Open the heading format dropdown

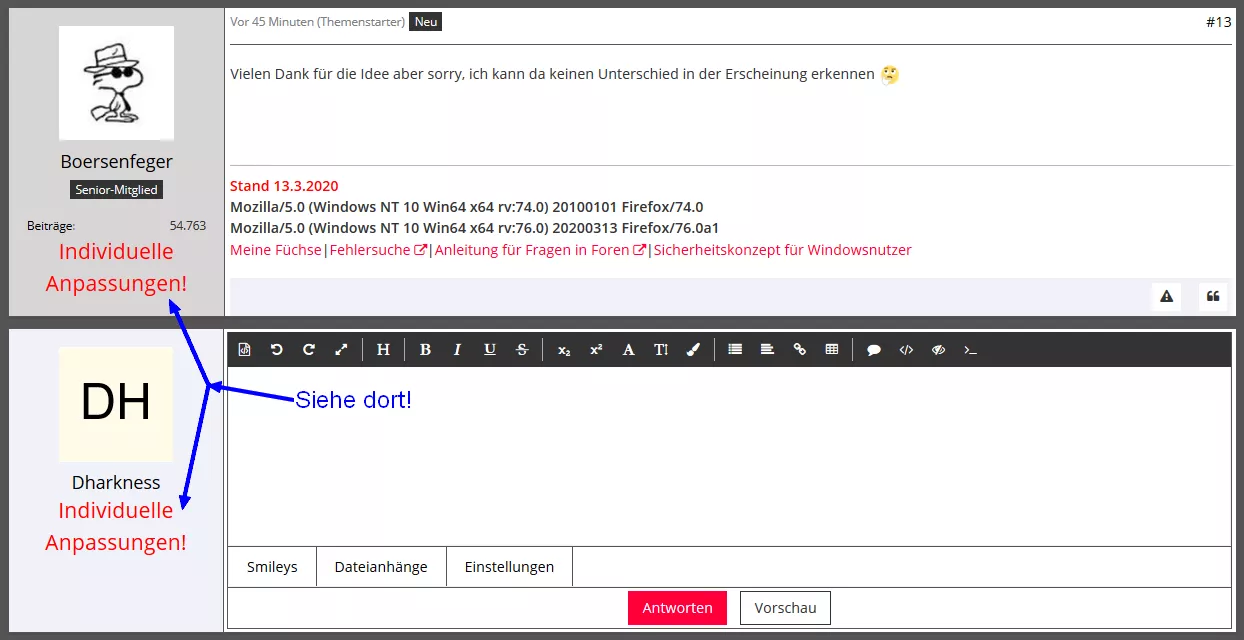[x=383, y=350]
